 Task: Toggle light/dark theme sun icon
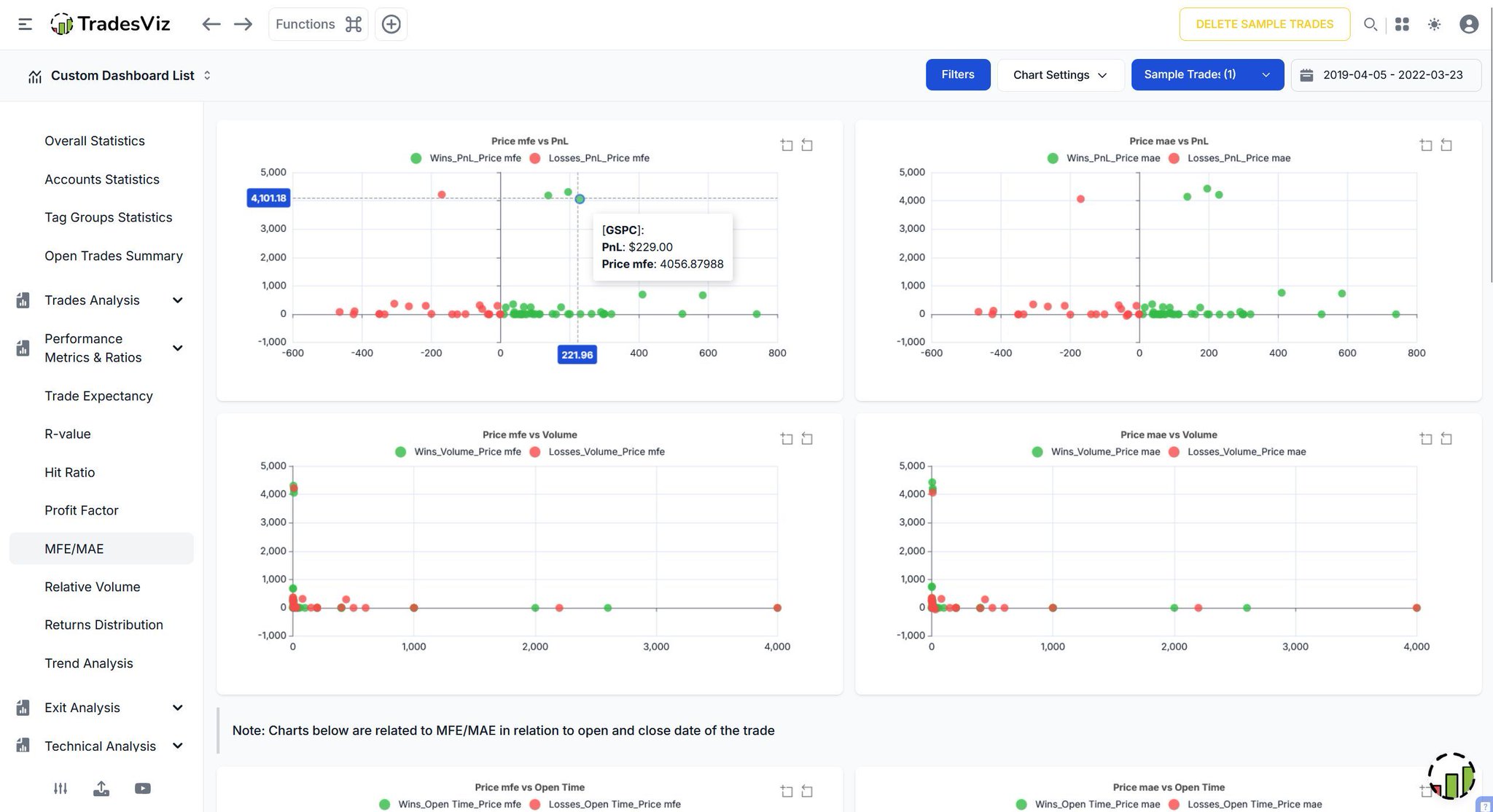click(1434, 24)
